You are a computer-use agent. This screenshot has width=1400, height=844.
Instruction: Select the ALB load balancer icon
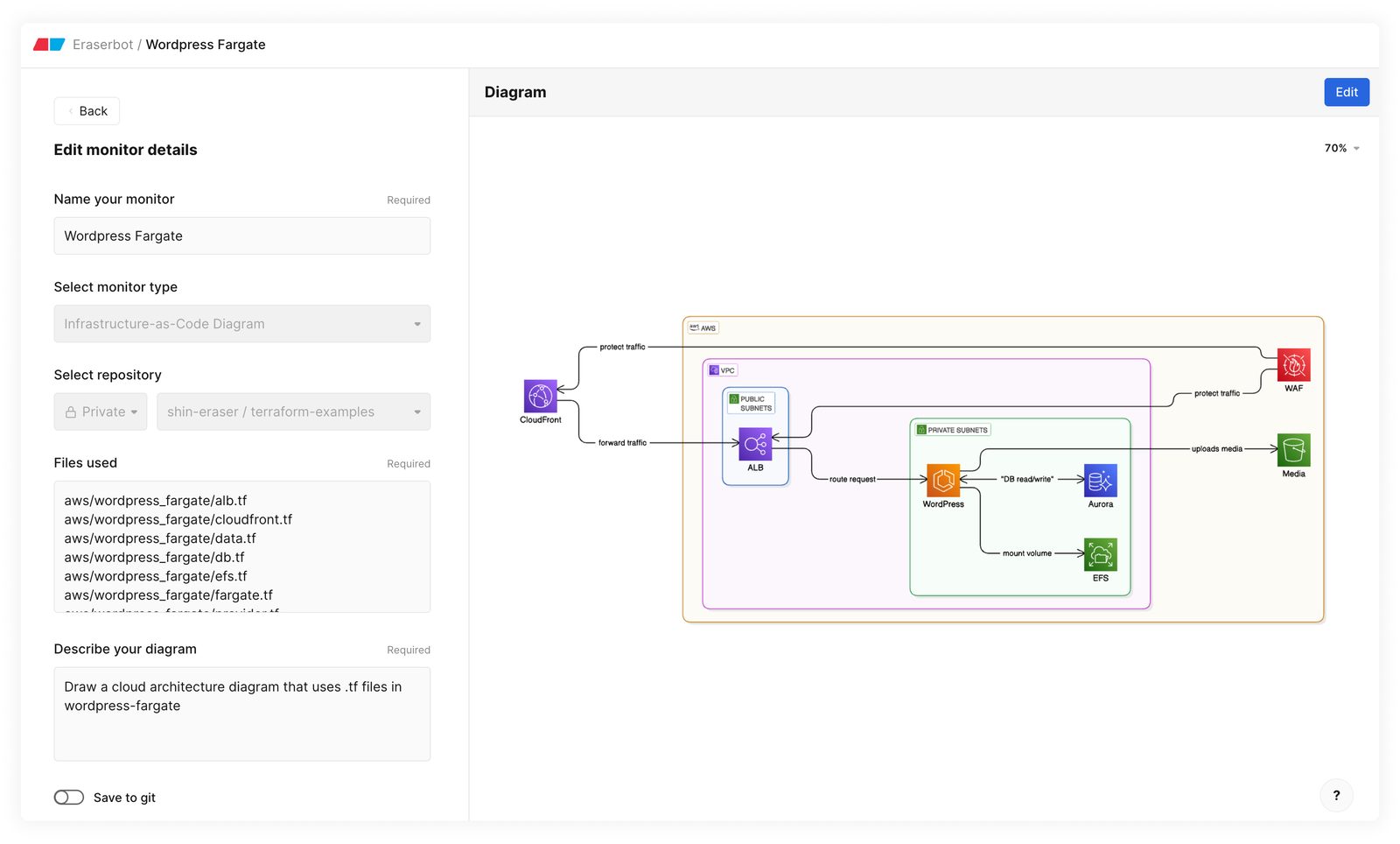(x=755, y=444)
